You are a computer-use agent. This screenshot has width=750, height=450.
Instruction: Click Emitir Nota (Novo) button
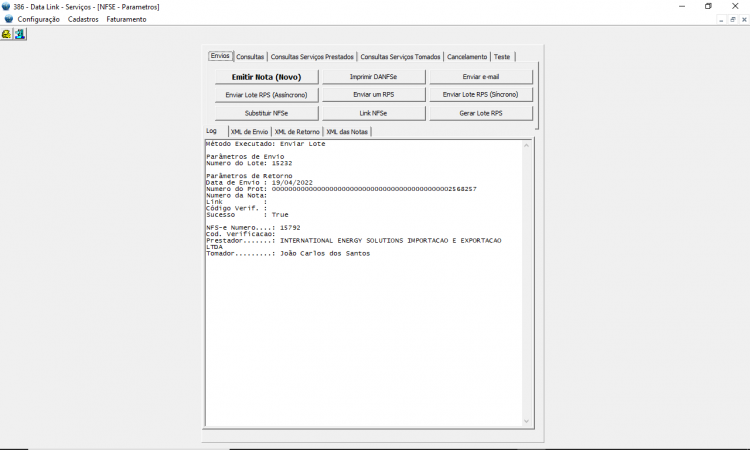coord(266,77)
